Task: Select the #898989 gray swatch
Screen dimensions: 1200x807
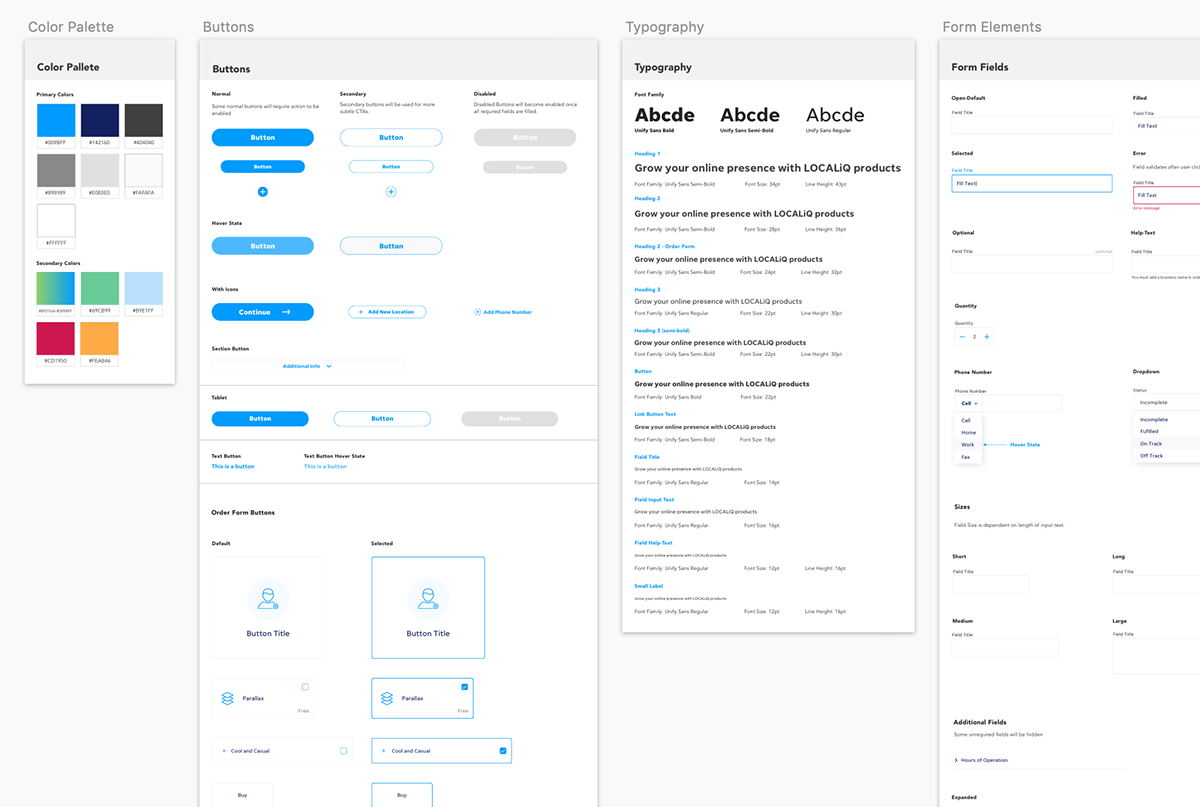Action: click(x=56, y=171)
